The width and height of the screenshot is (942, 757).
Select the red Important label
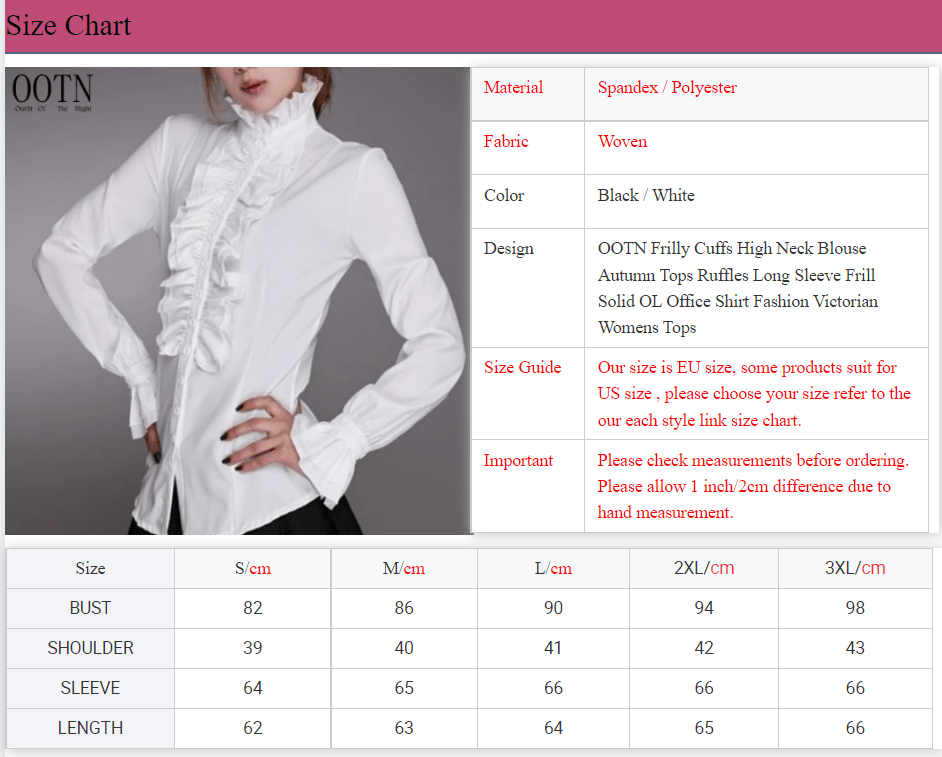point(518,461)
